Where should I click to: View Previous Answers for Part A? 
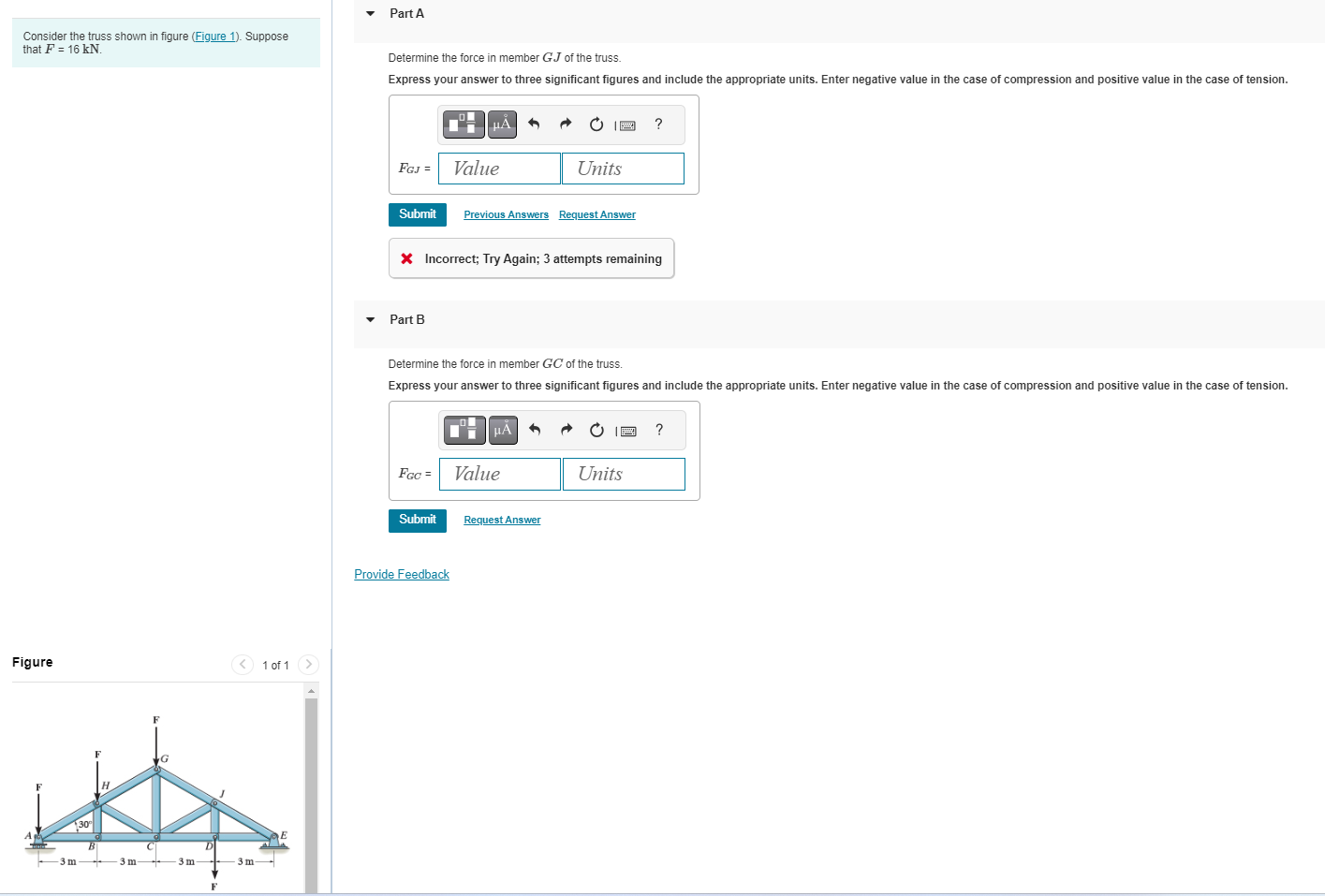[x=506, y=214]
